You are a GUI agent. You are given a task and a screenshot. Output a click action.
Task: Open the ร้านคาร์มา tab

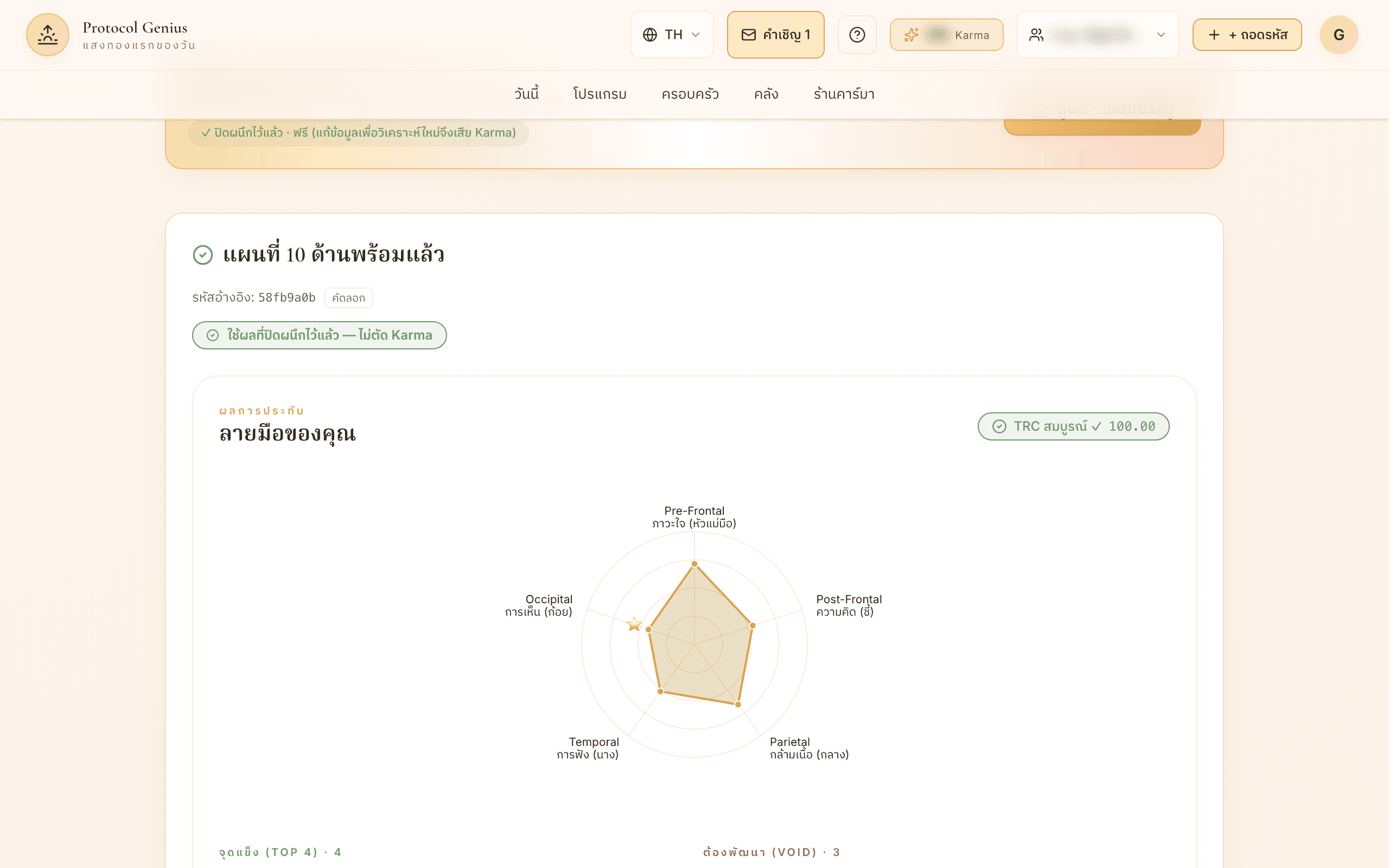pos(844,93)
